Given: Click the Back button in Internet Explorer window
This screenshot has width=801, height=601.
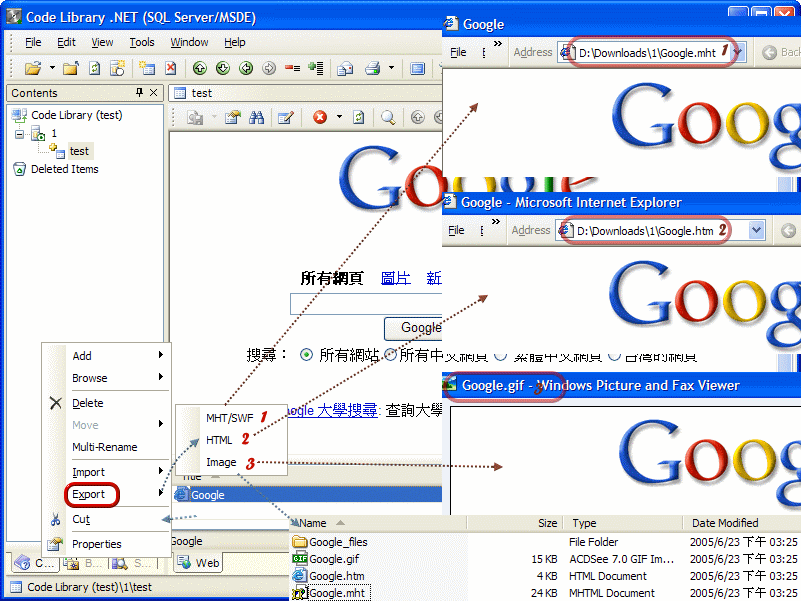Looking at the screenshot, I should click(x=787, y=231).
